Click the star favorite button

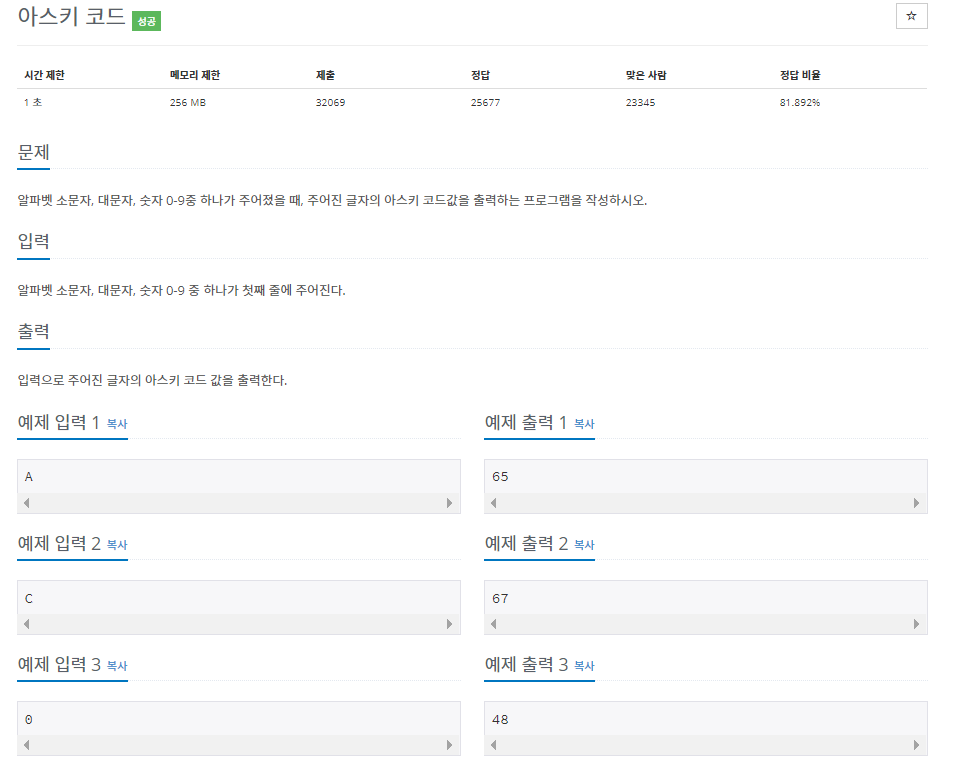(911, 16)
